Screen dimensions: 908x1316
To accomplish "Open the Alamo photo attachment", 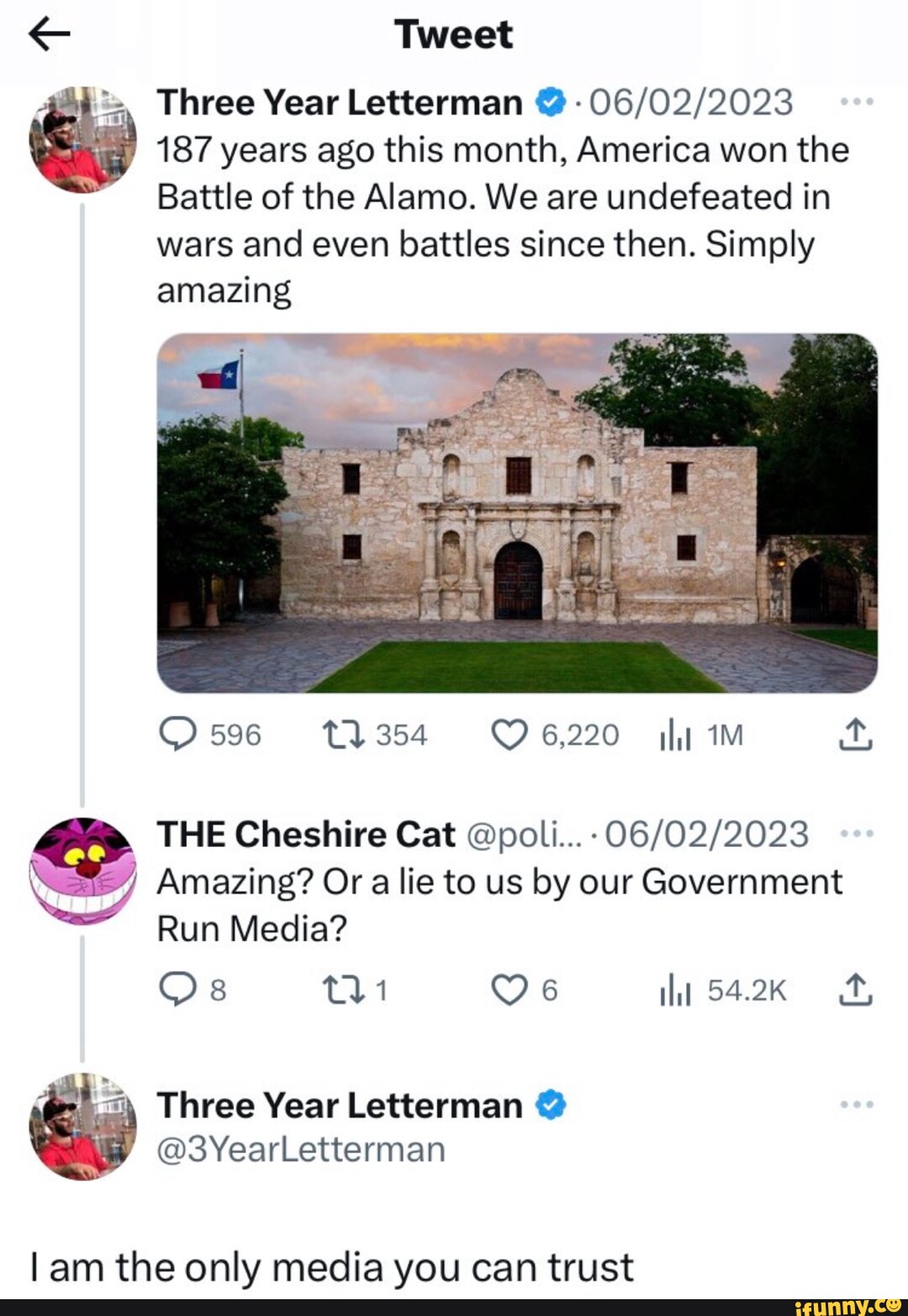I will (517, 513).
